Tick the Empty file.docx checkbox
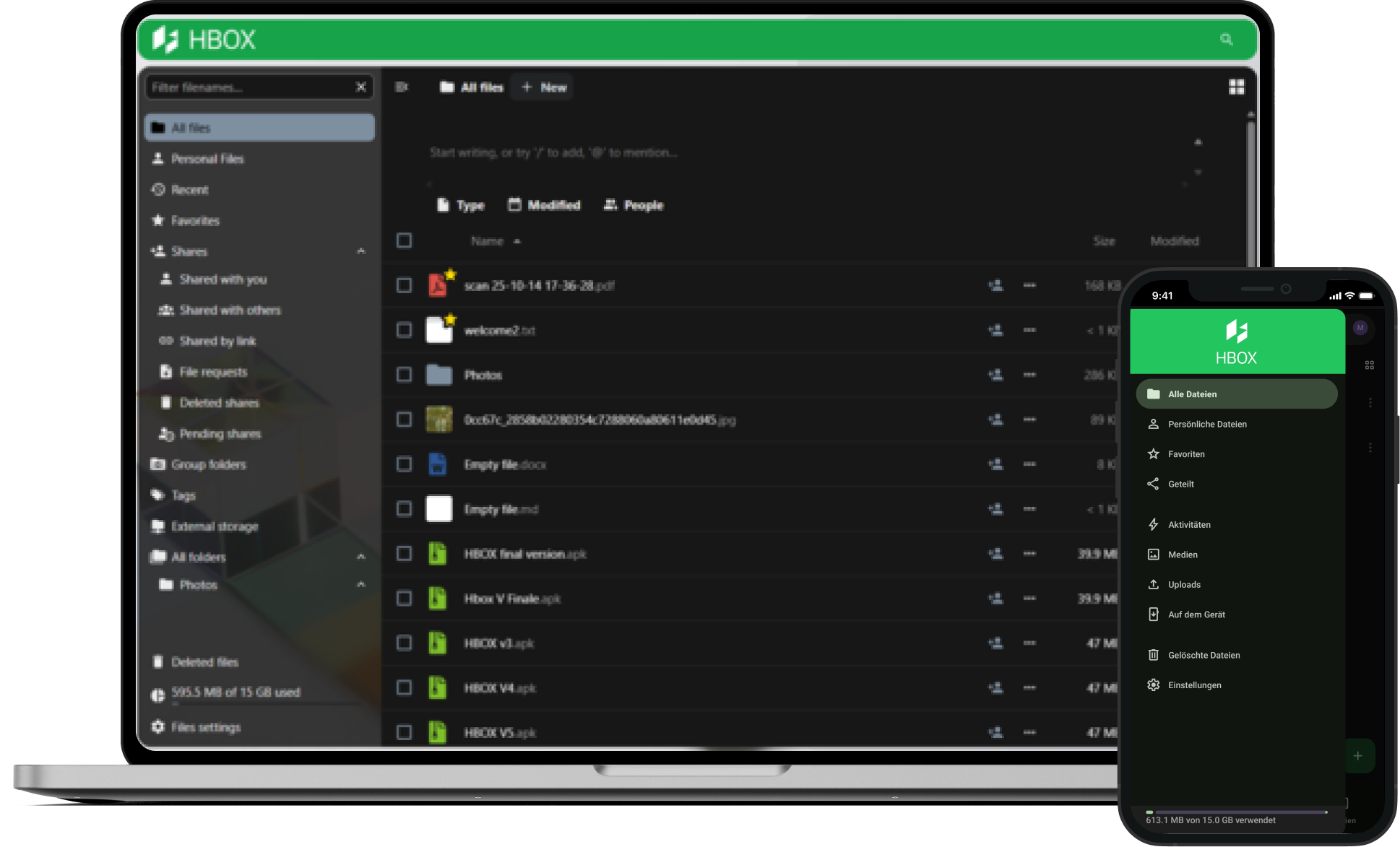The width and height of the screenshot is (1400, 847). (404, 464)
